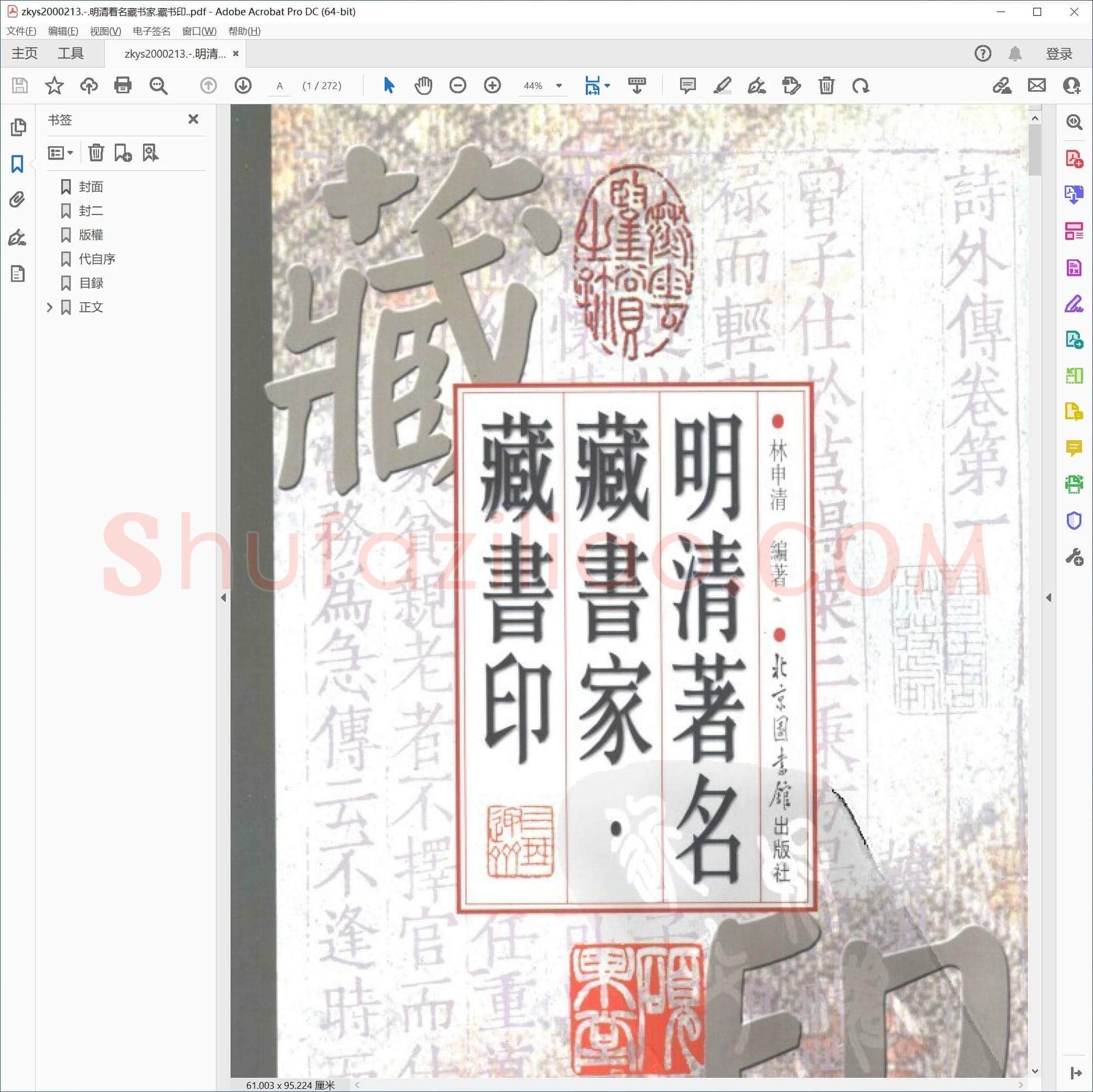Open the 目録 bookmark

[x=91, y=283]
